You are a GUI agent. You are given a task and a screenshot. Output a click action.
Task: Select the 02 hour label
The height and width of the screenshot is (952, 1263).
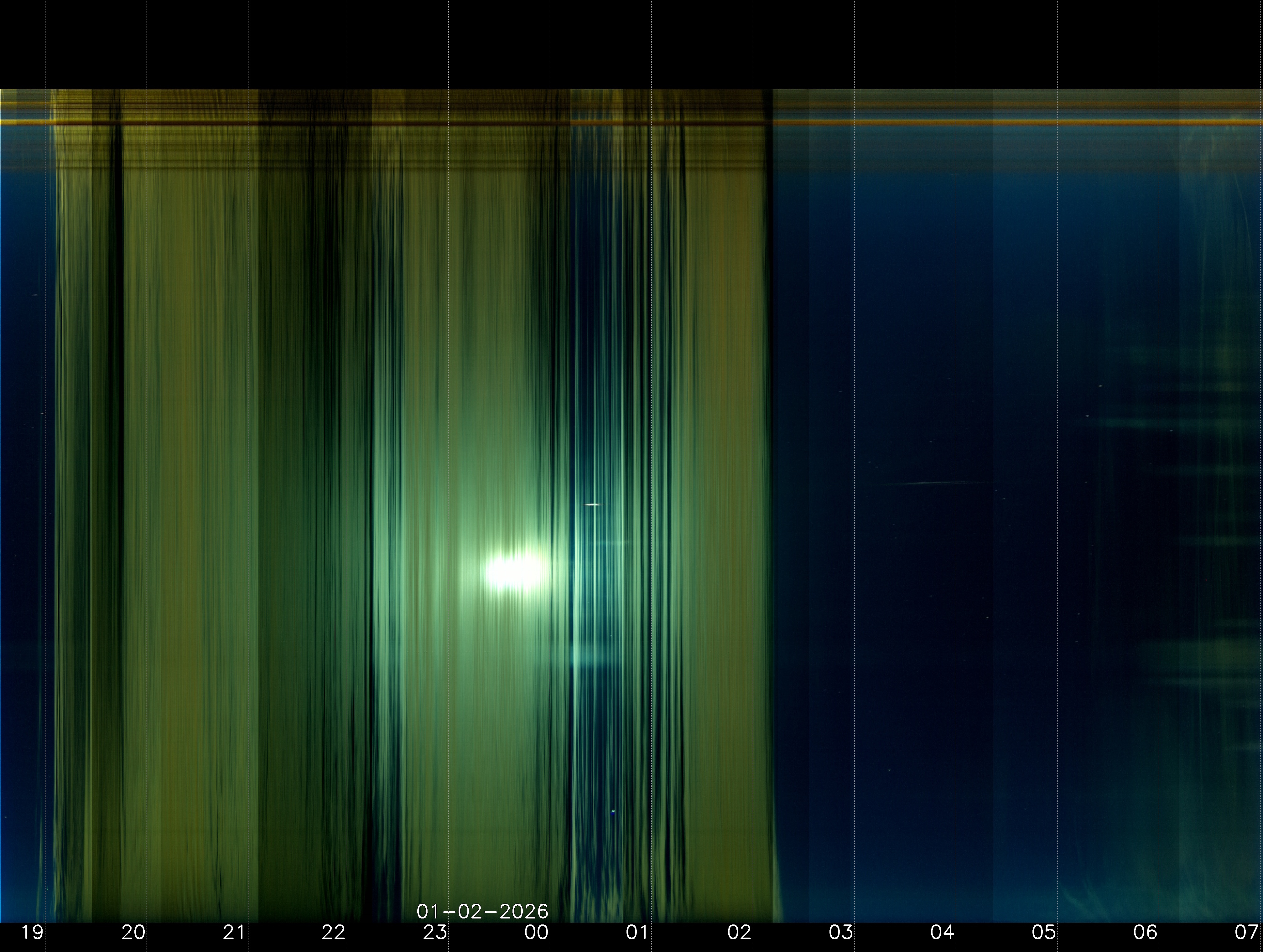[x=739, y=933]
